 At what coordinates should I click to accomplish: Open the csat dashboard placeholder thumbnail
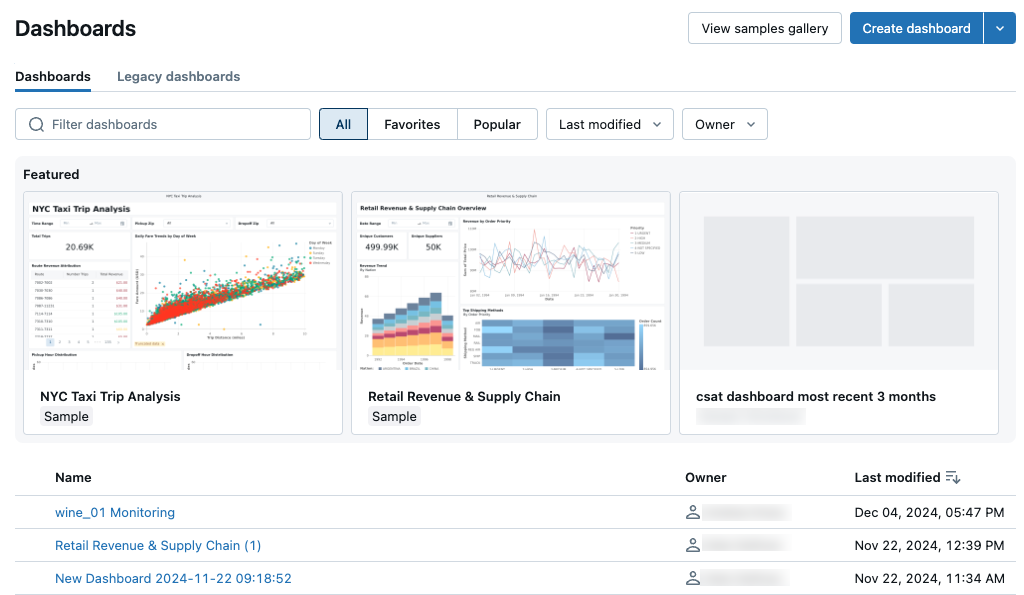(838, 280)
